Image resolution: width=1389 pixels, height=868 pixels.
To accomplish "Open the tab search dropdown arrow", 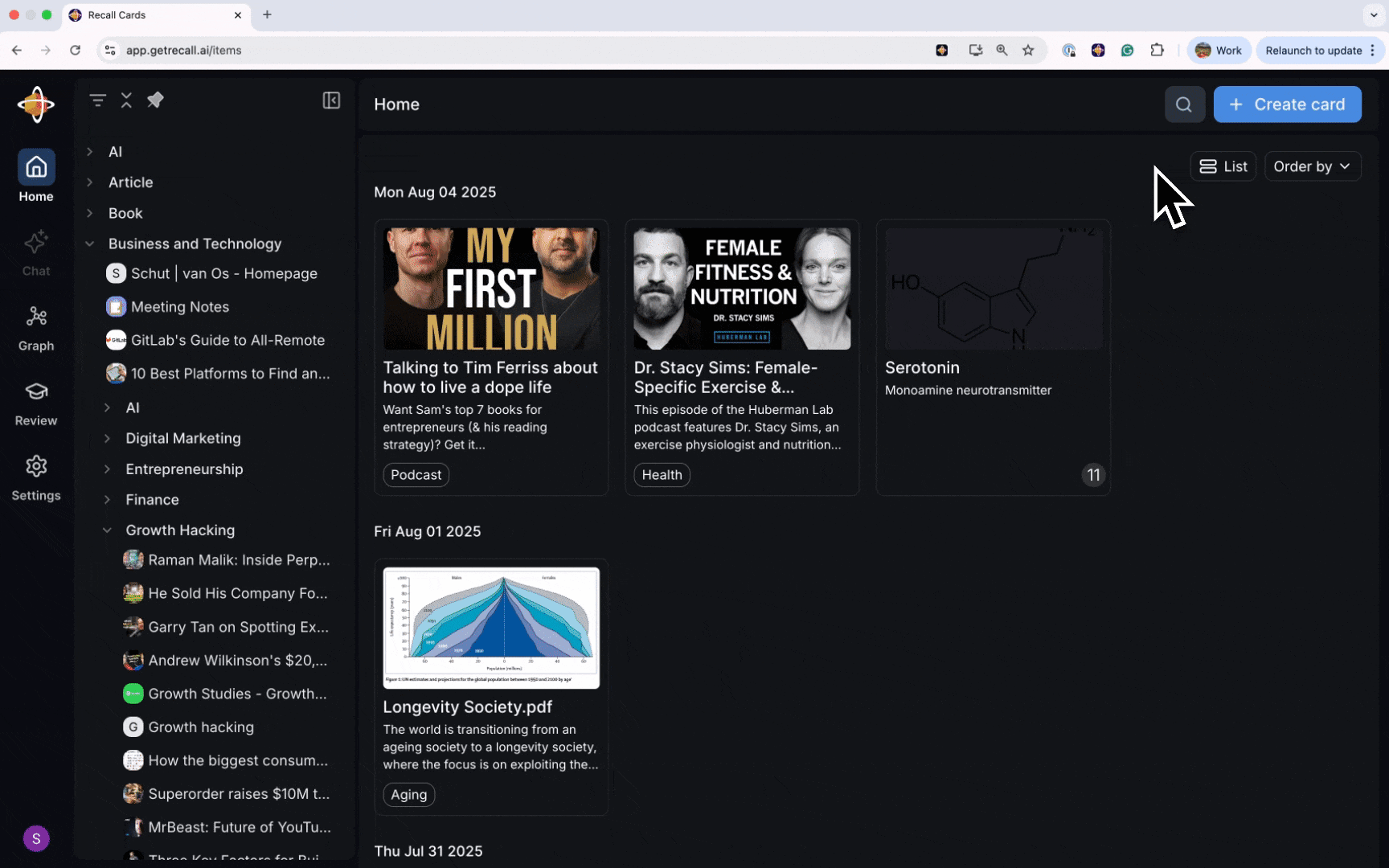I will [x=1374, y=14].
